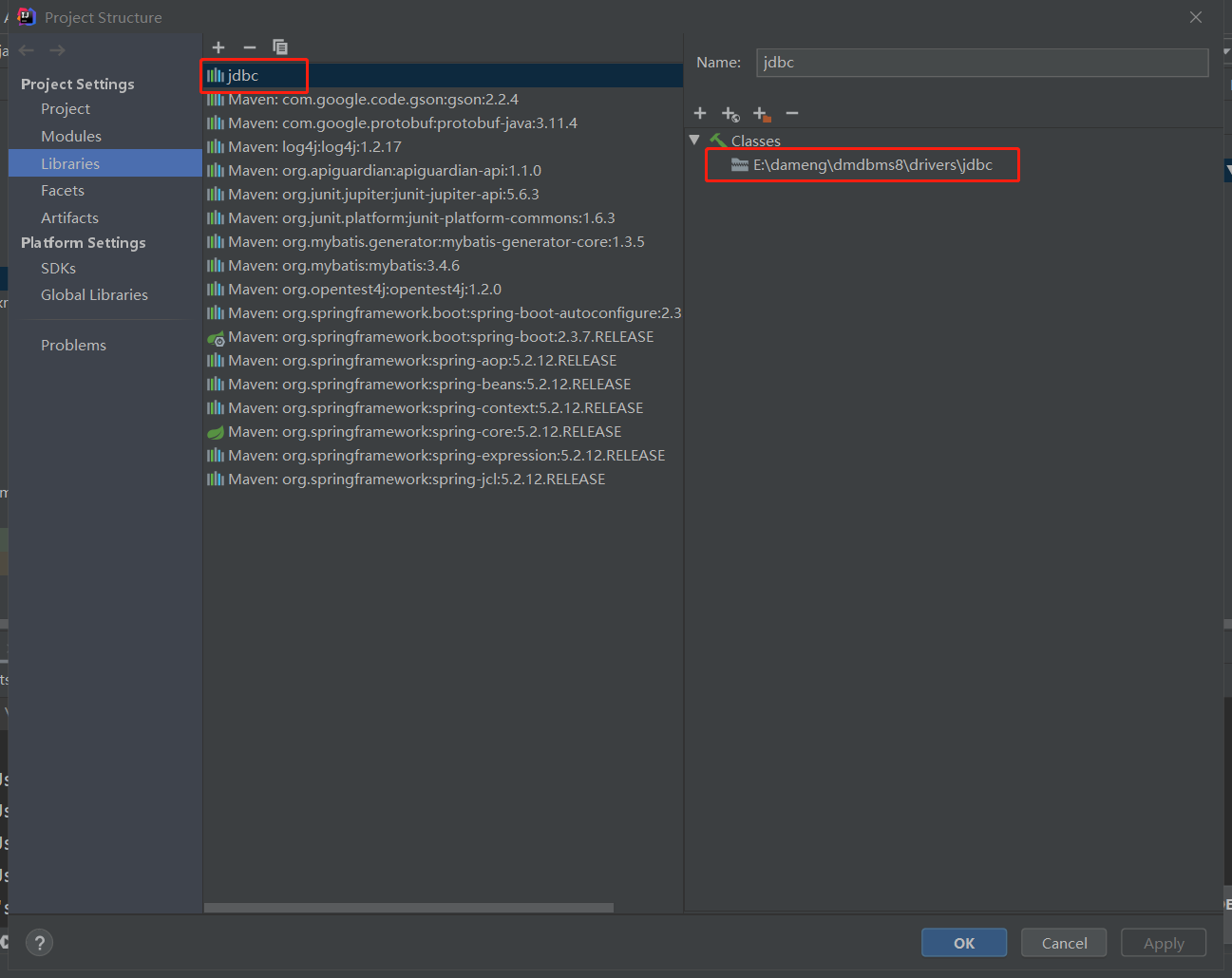The image size is (1232, 978).
Task: Open Project settings page
Action: (66, 109)
